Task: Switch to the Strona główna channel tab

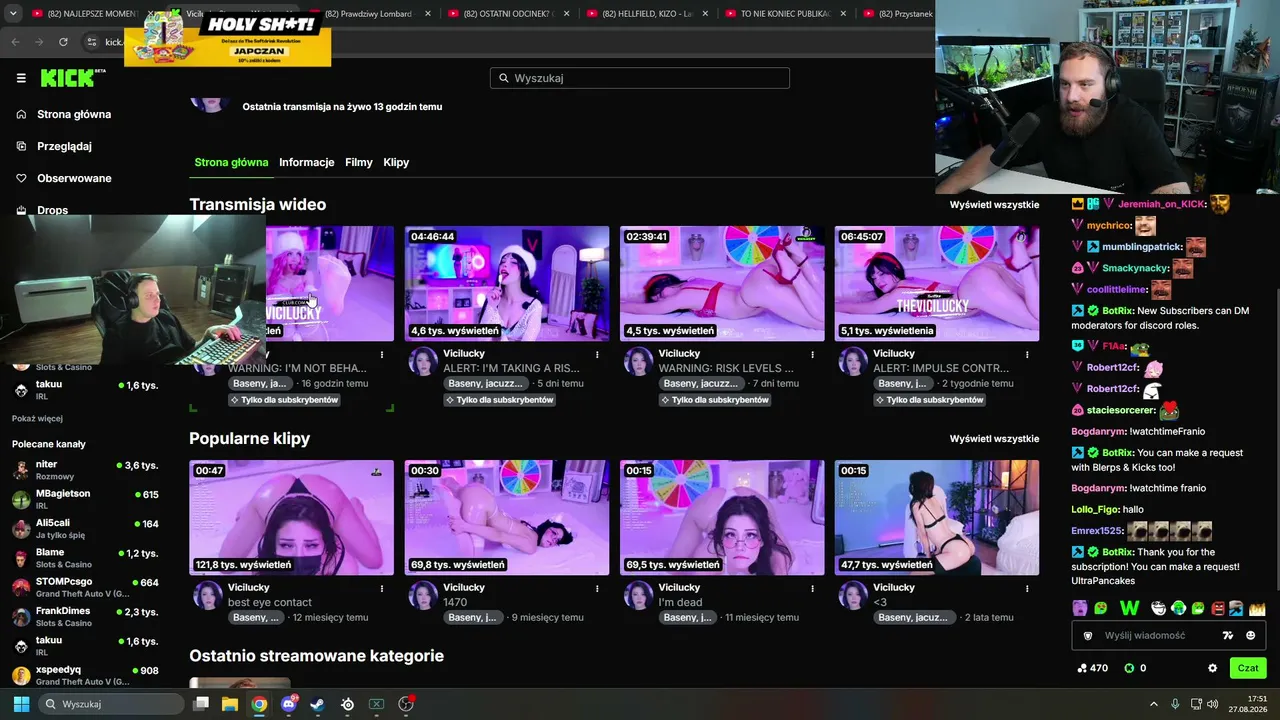Action: click(231, 162)
